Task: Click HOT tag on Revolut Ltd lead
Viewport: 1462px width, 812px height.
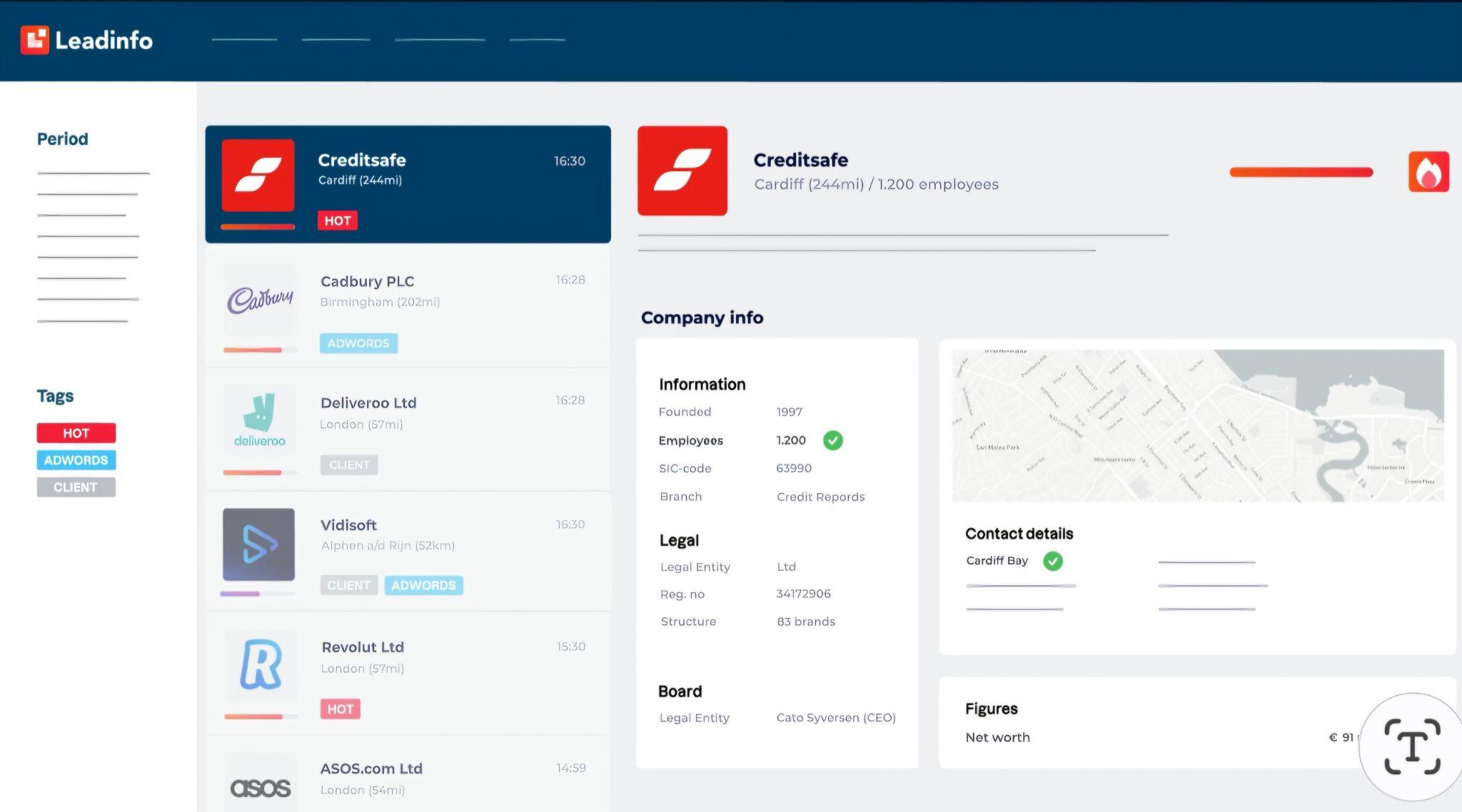Action: pos(341,709)
